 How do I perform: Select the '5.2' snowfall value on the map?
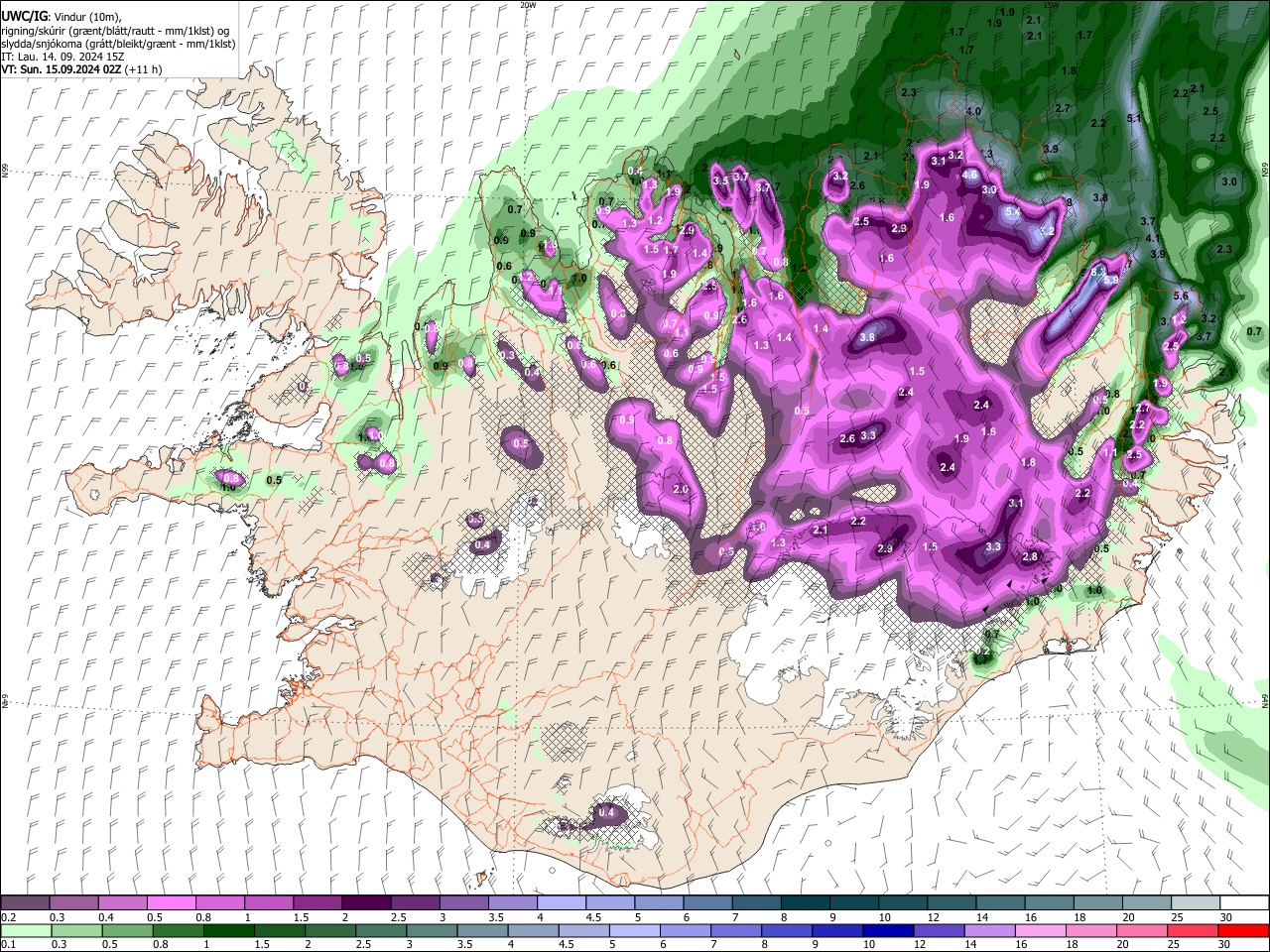tap(1046, 231)
